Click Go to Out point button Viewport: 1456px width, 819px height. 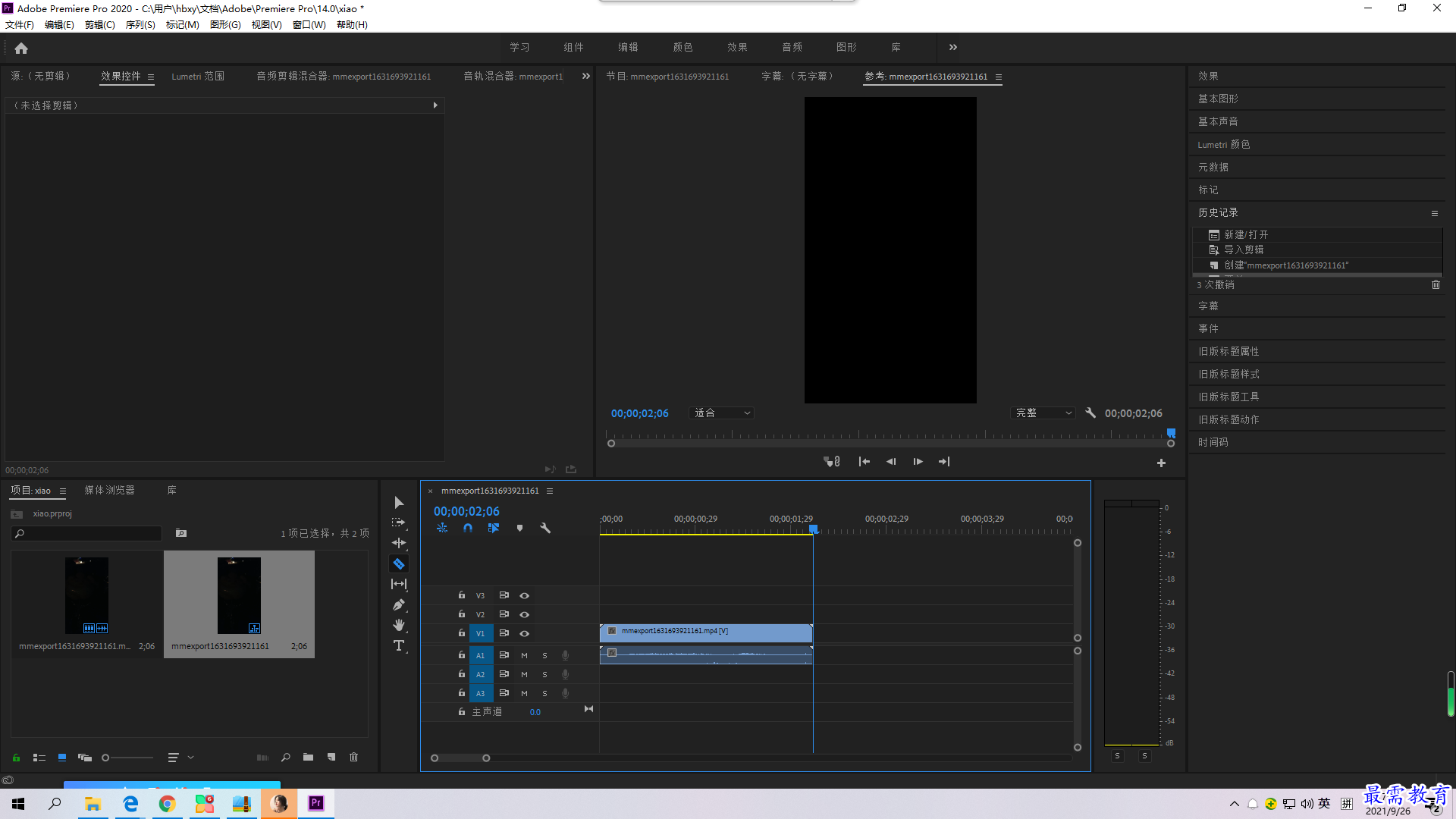tap(944, 461)
